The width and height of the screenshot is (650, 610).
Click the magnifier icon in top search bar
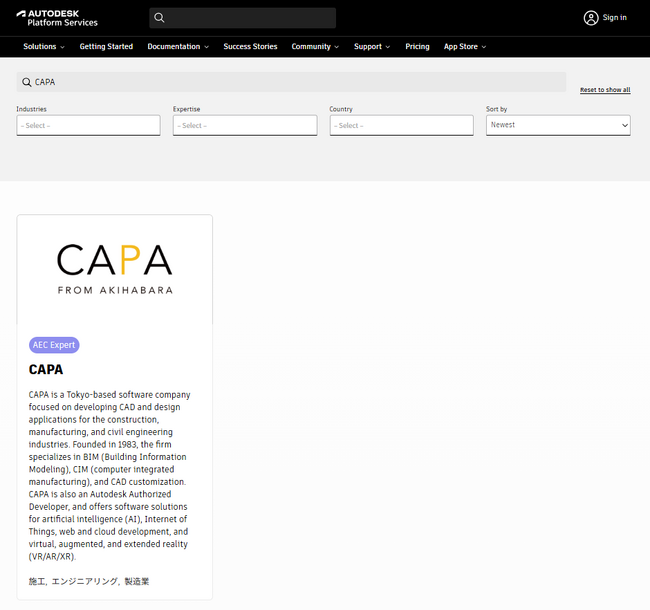pyautogui.click(x=159, y=18)
